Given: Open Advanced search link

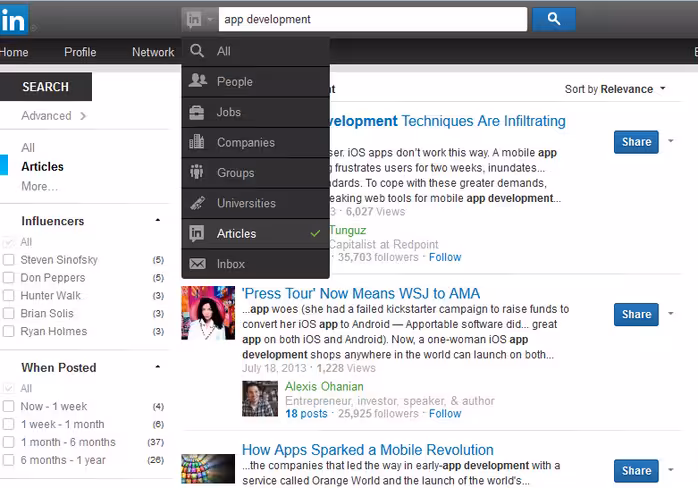Looking at the screenshot, I should coord(46,116).
